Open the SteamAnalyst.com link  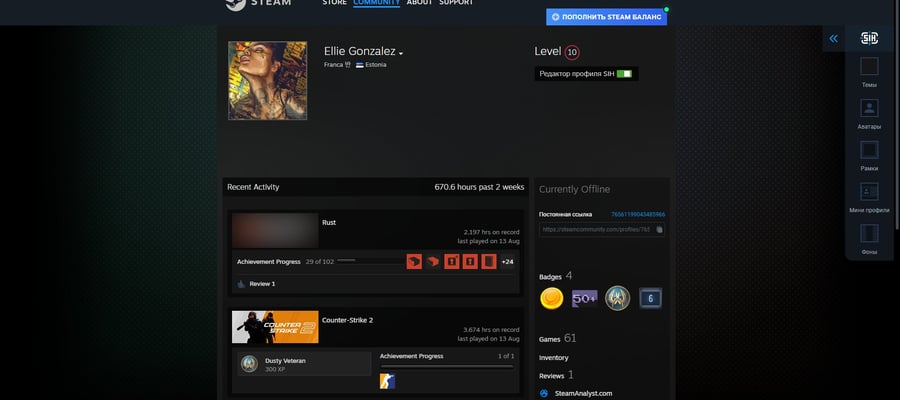tap(583, 394)
